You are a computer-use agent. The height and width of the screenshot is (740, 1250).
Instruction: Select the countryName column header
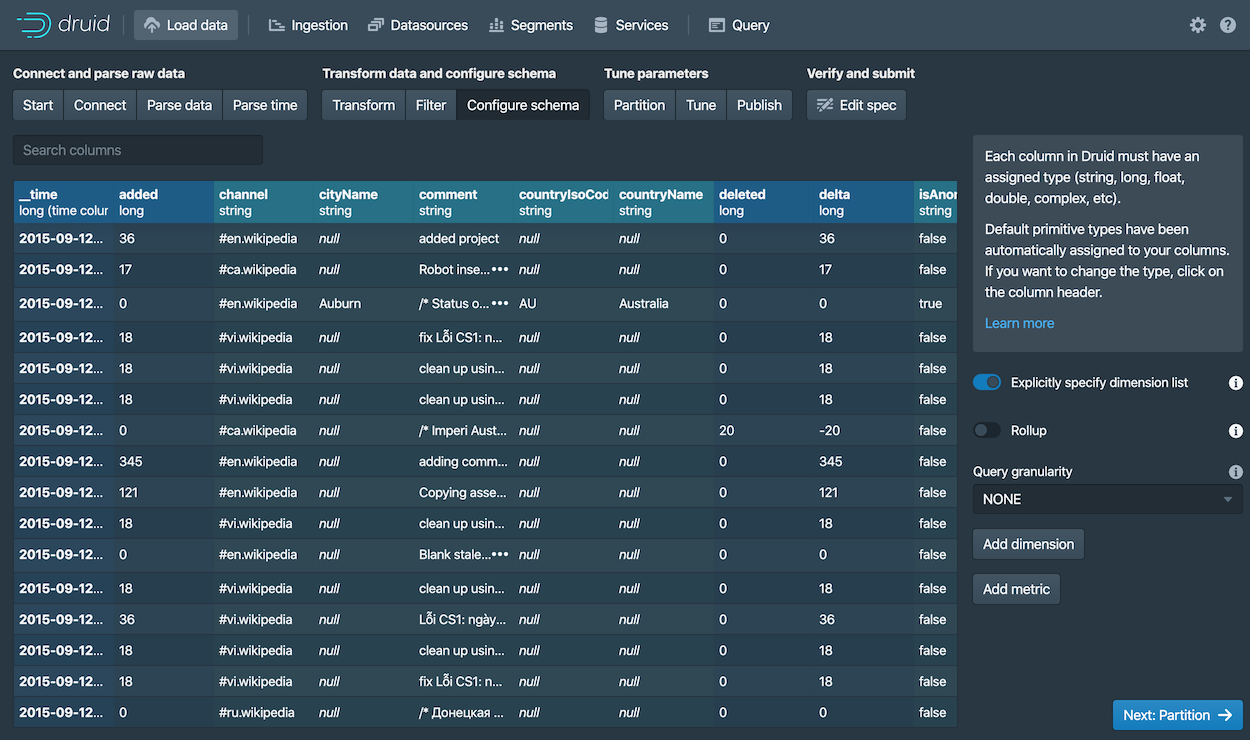tap(660, 194)
